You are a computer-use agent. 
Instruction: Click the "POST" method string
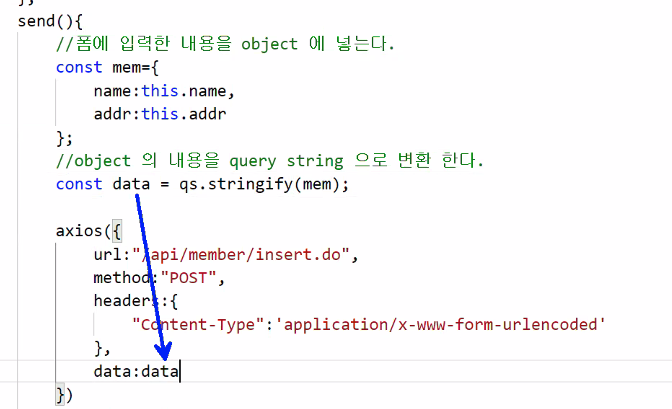[189, 278]
